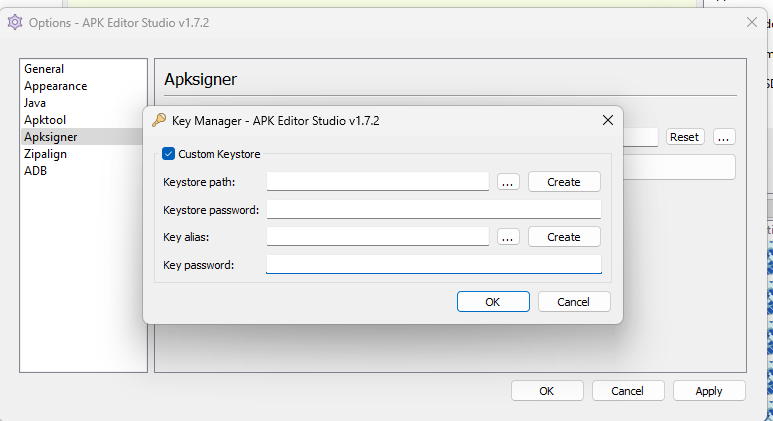This screenshot has height=421, width=773.
Task: Close the Options window
Action: pos(751,22)
